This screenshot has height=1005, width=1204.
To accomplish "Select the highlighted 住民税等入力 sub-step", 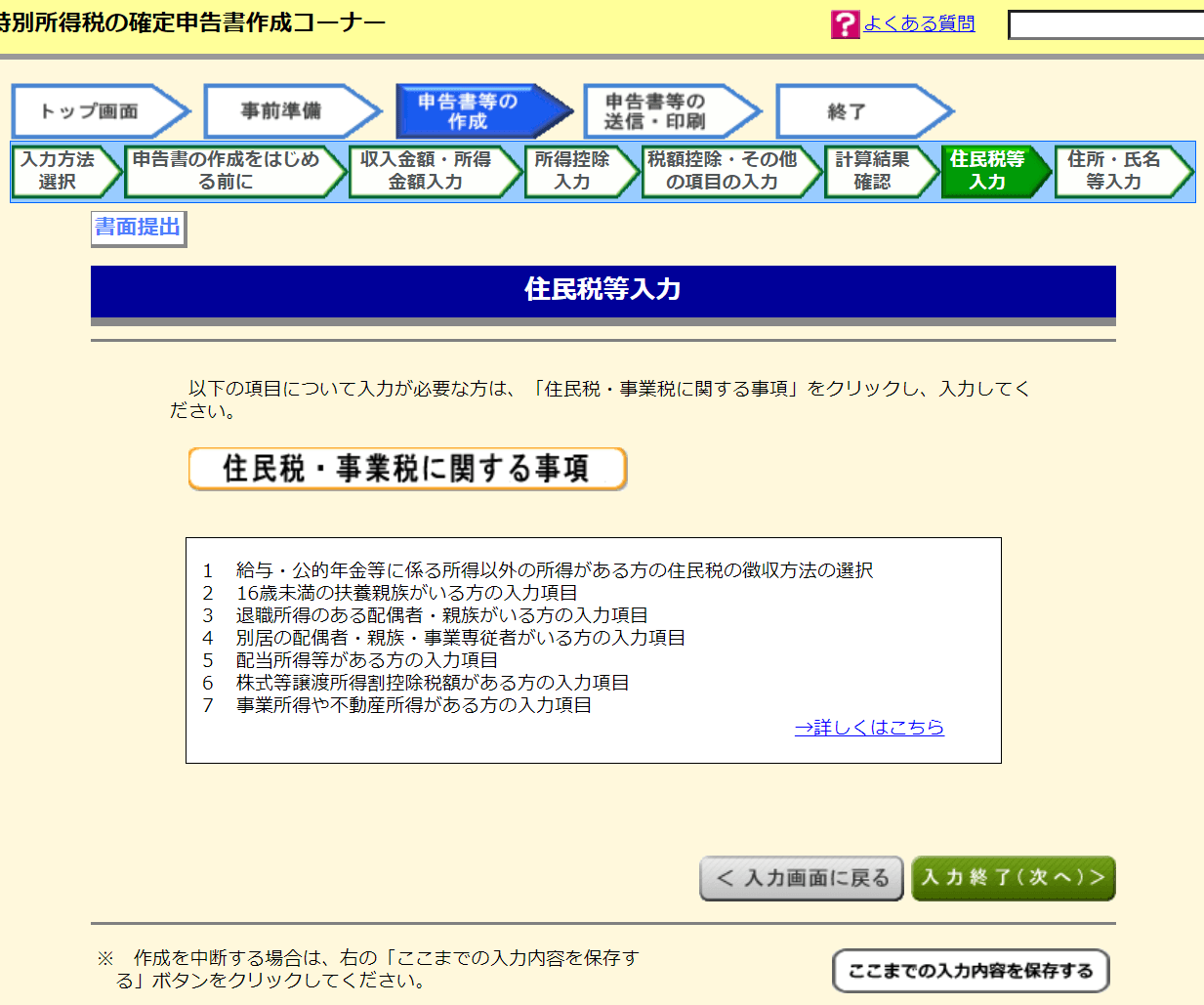I will (x=996, y=171).
